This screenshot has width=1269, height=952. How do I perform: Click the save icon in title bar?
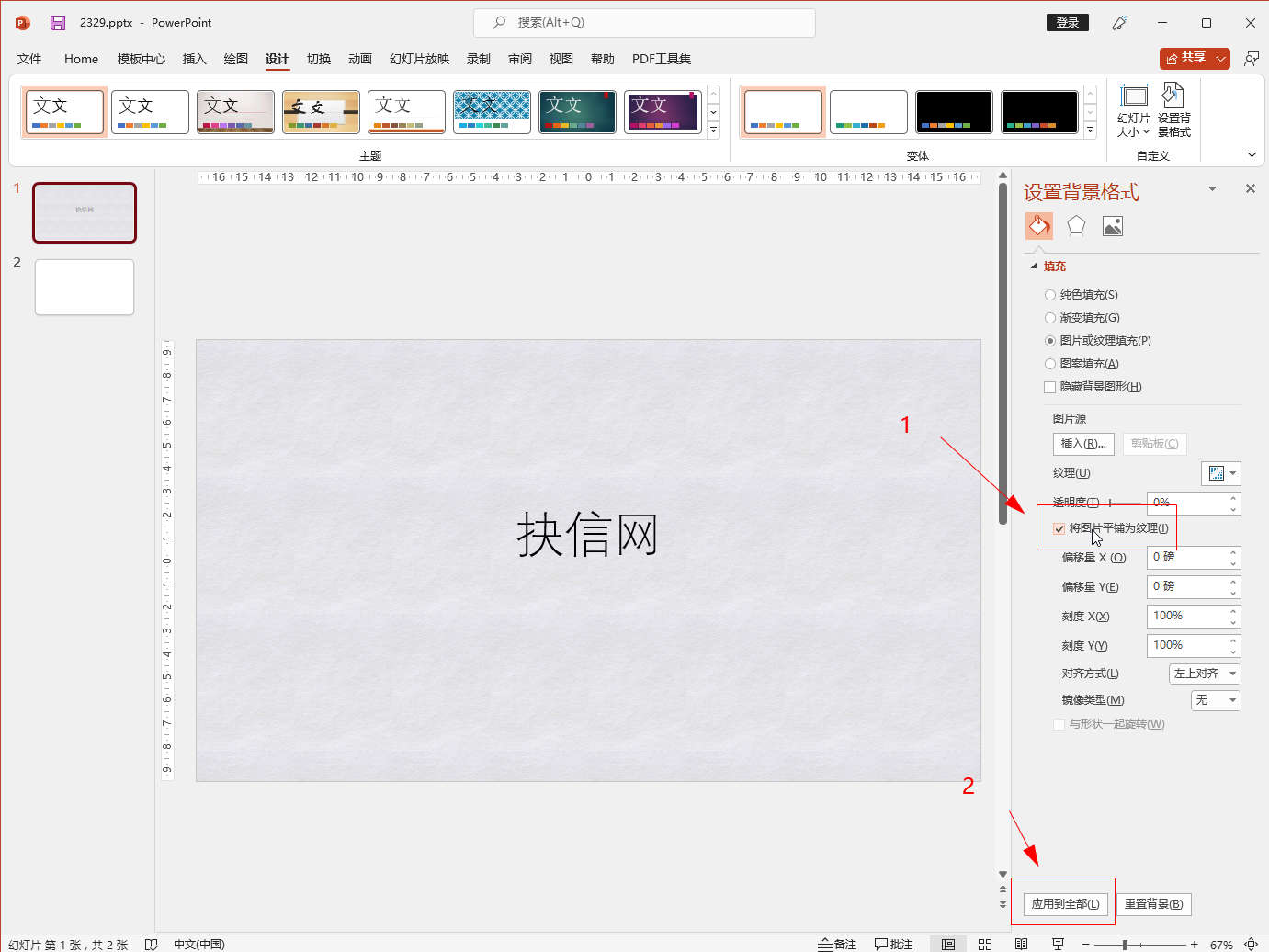point(58,23)
